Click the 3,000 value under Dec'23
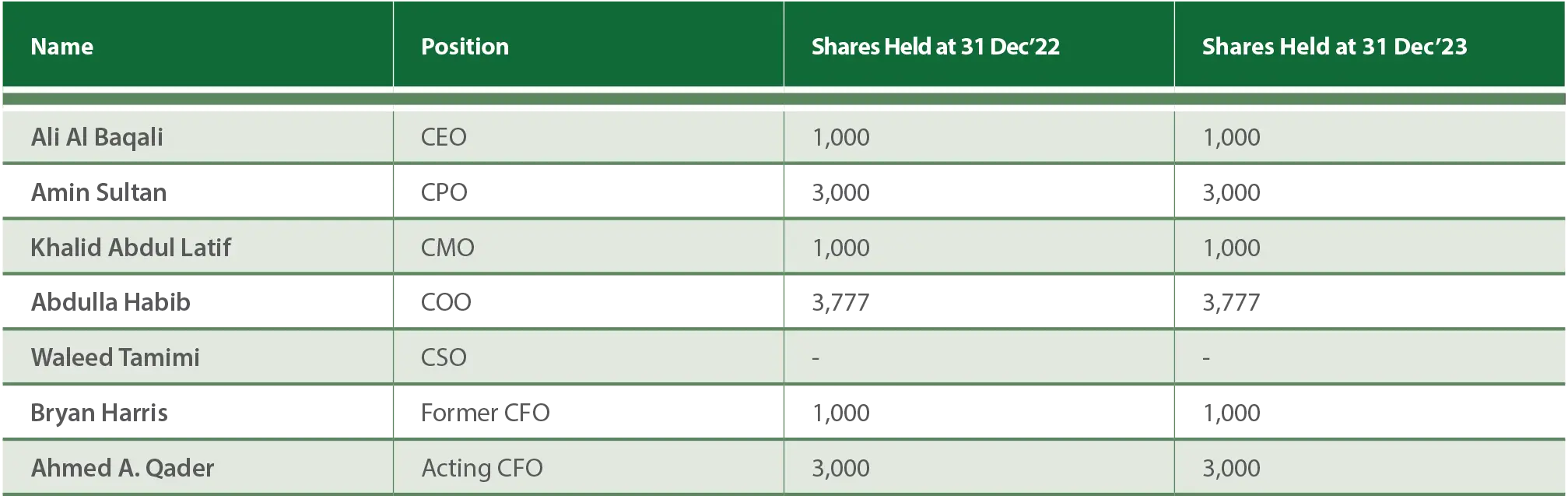This screenshot has width=1568, height=496. [x=1231, y=468]
